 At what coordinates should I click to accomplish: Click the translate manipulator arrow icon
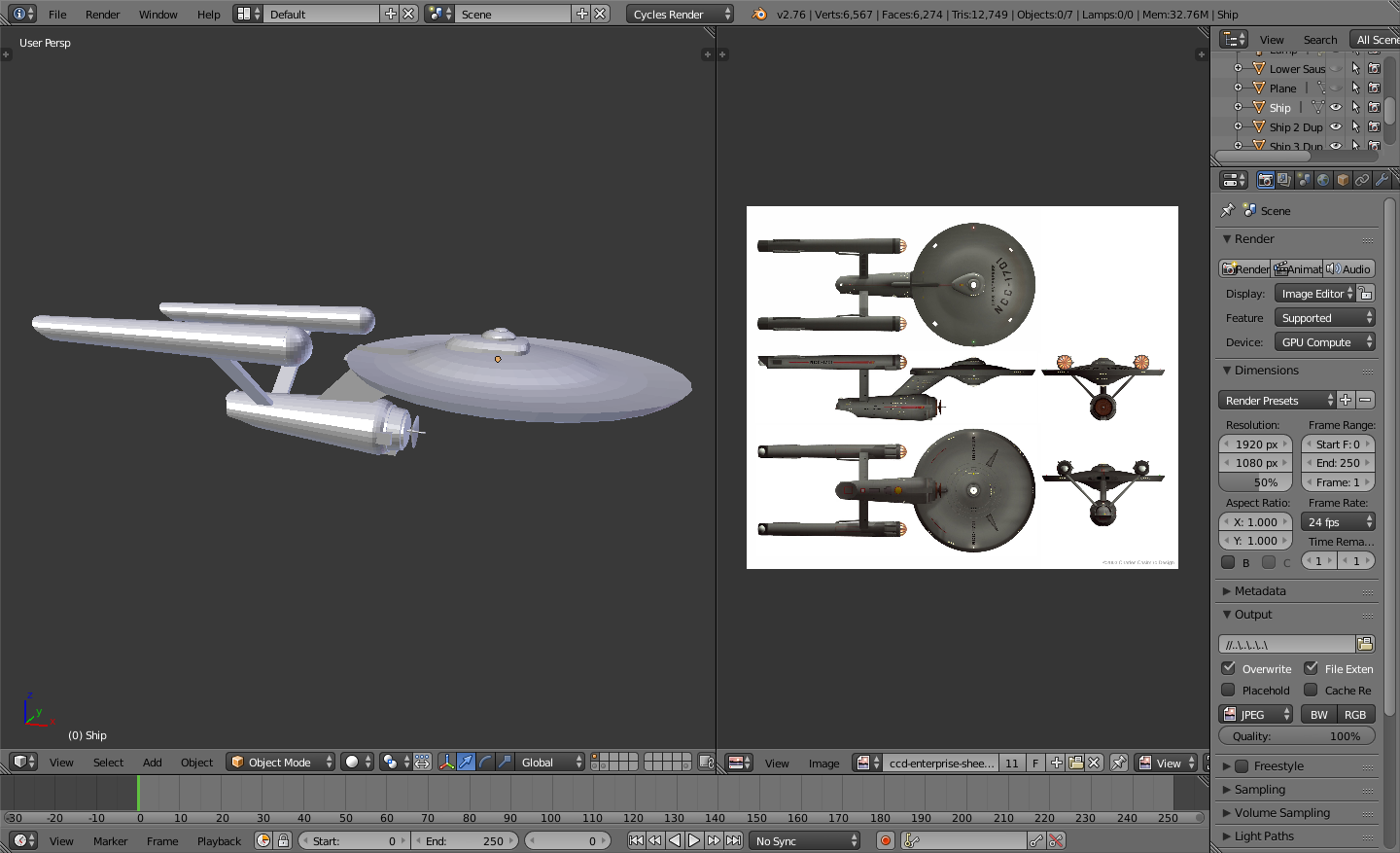click(x=467, y=762)
